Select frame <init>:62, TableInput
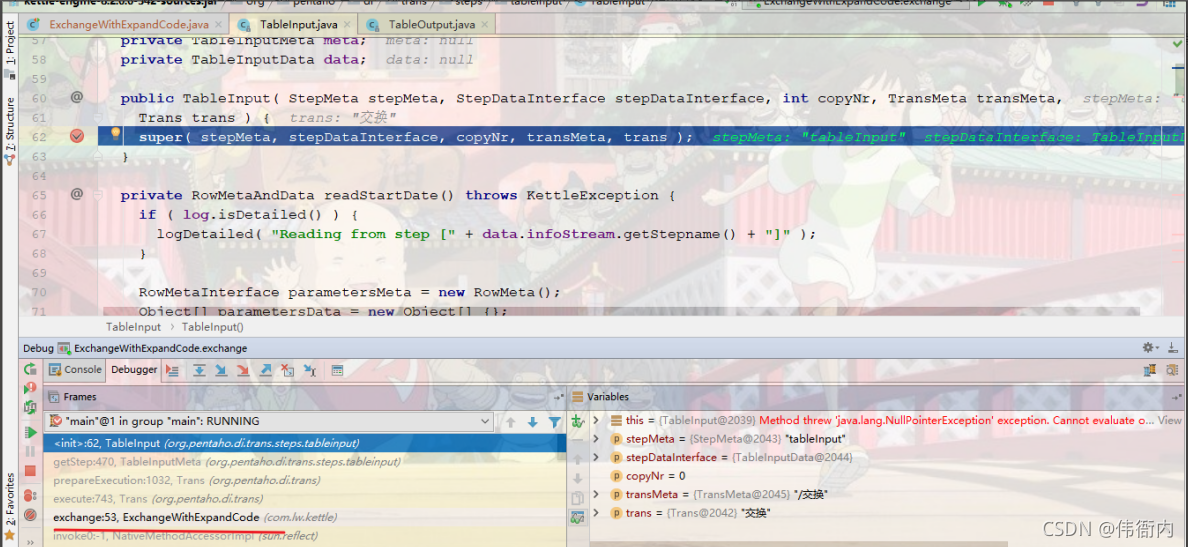Viewport: 1188px width, 547px height. 305,443
